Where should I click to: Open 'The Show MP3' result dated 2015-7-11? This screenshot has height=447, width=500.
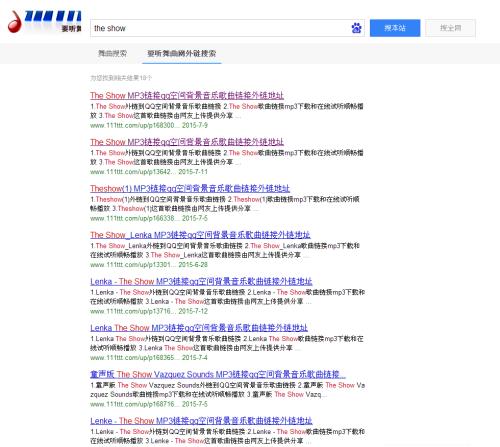click(187, 142)
